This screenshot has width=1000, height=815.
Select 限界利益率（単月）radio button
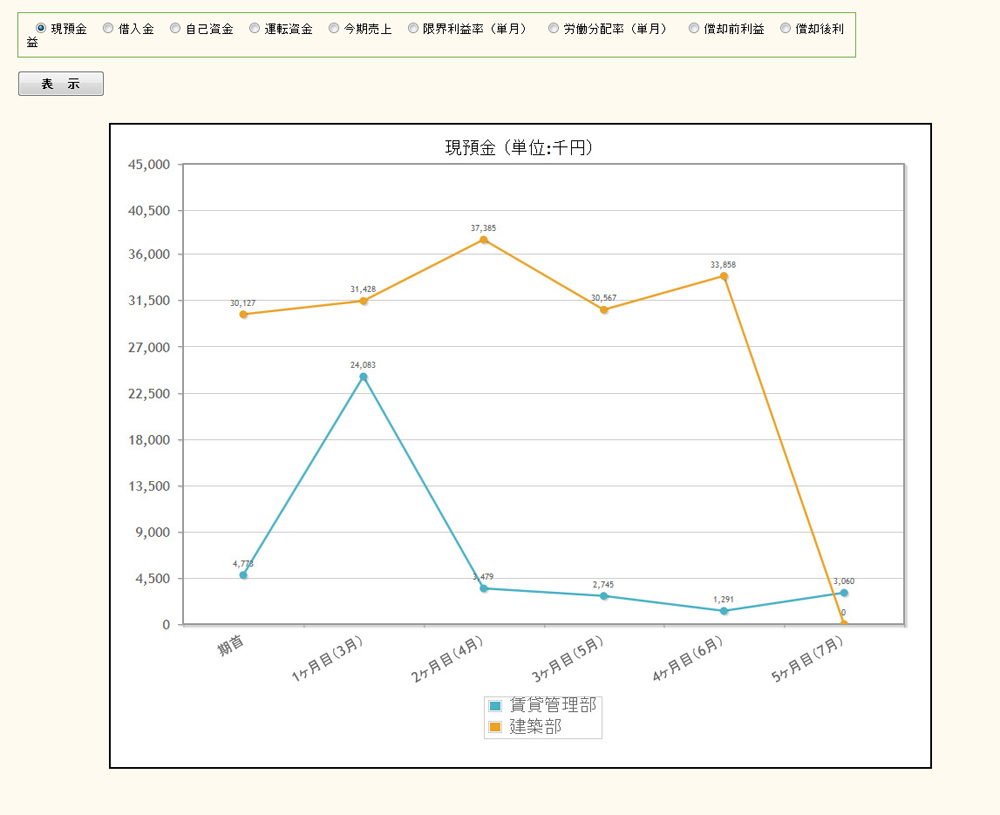413,28
